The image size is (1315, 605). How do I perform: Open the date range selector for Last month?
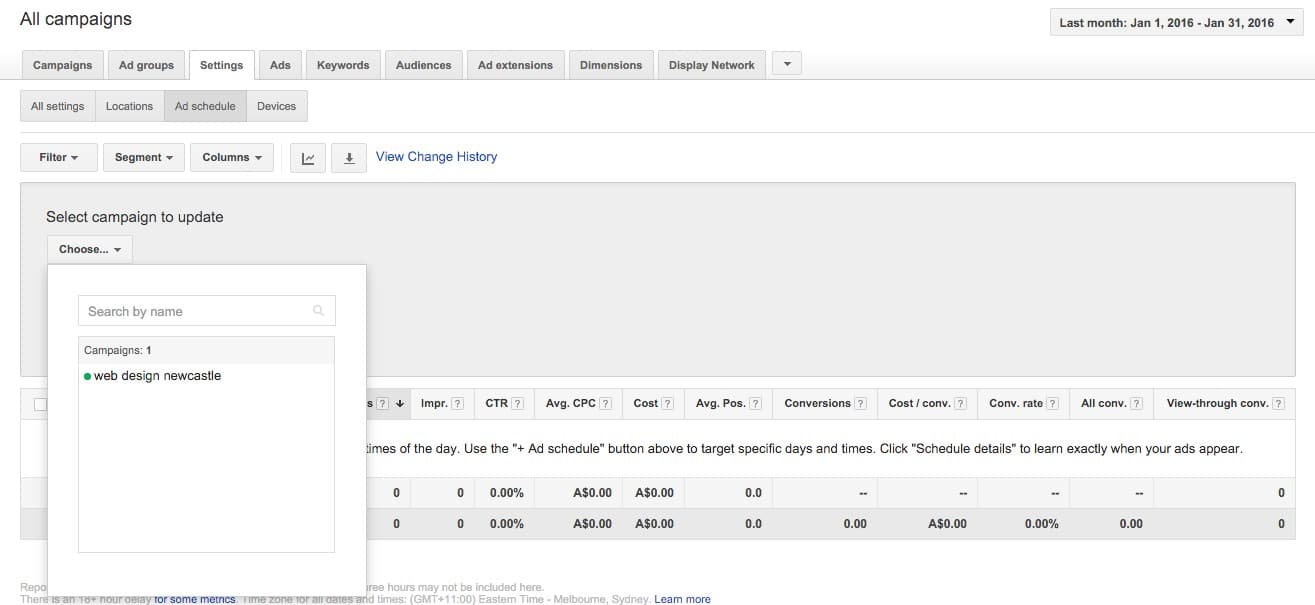point(1174,21)
